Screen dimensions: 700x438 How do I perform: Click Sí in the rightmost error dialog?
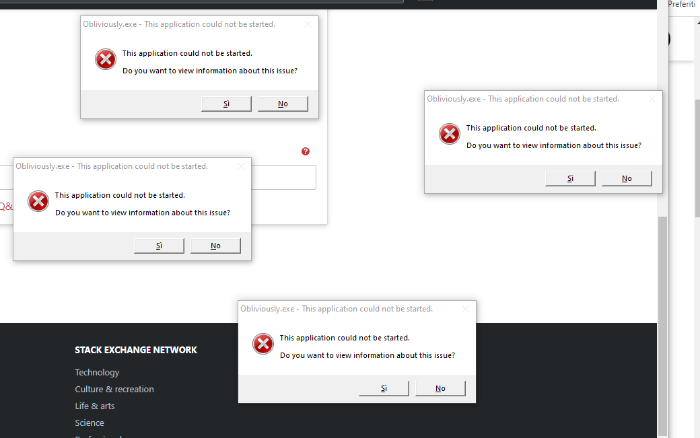[570, 178]
